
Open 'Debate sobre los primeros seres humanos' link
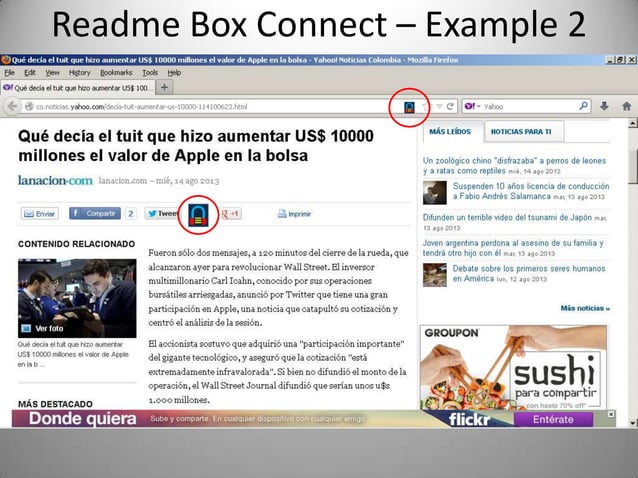529,273
